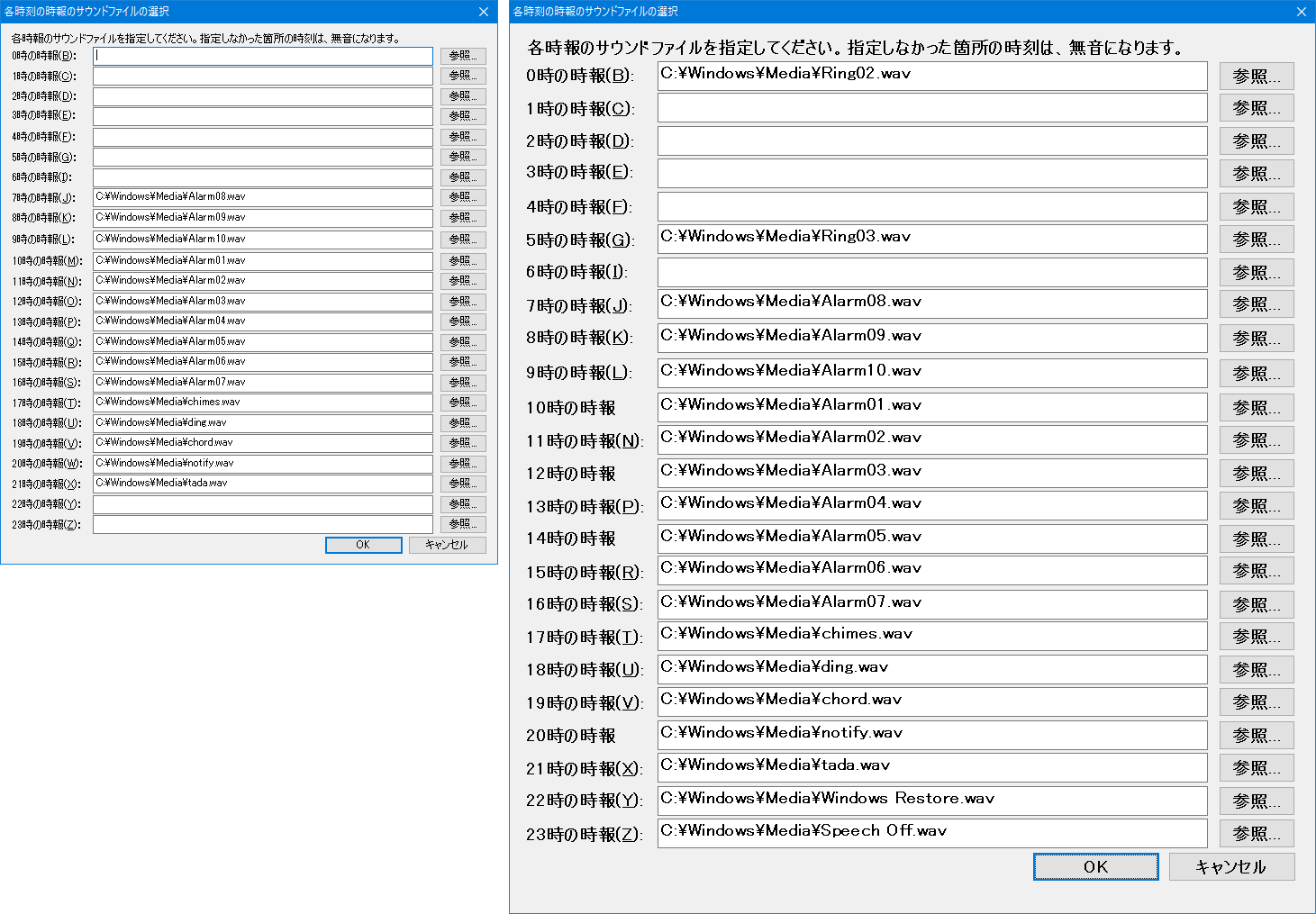Focus empty 22時の時報 field in left dialog

click(263, 504)
